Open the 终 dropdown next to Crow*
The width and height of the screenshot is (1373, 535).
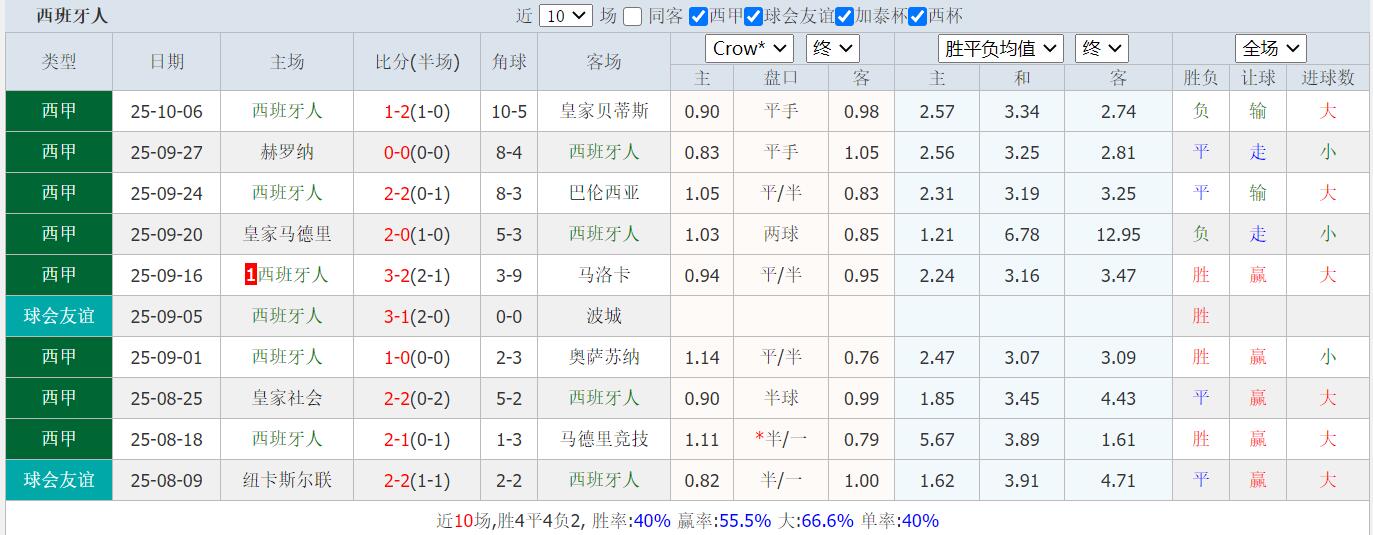[833, 48]
